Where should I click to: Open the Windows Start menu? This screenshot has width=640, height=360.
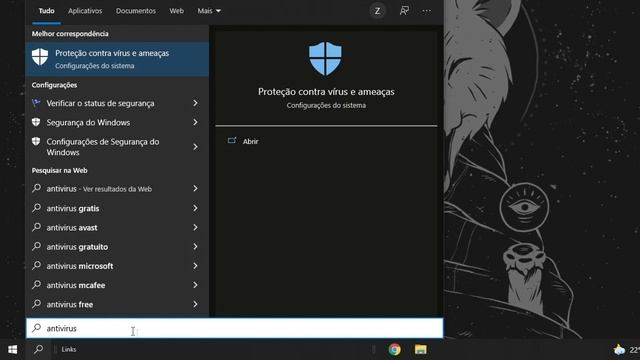click(13, 349)
